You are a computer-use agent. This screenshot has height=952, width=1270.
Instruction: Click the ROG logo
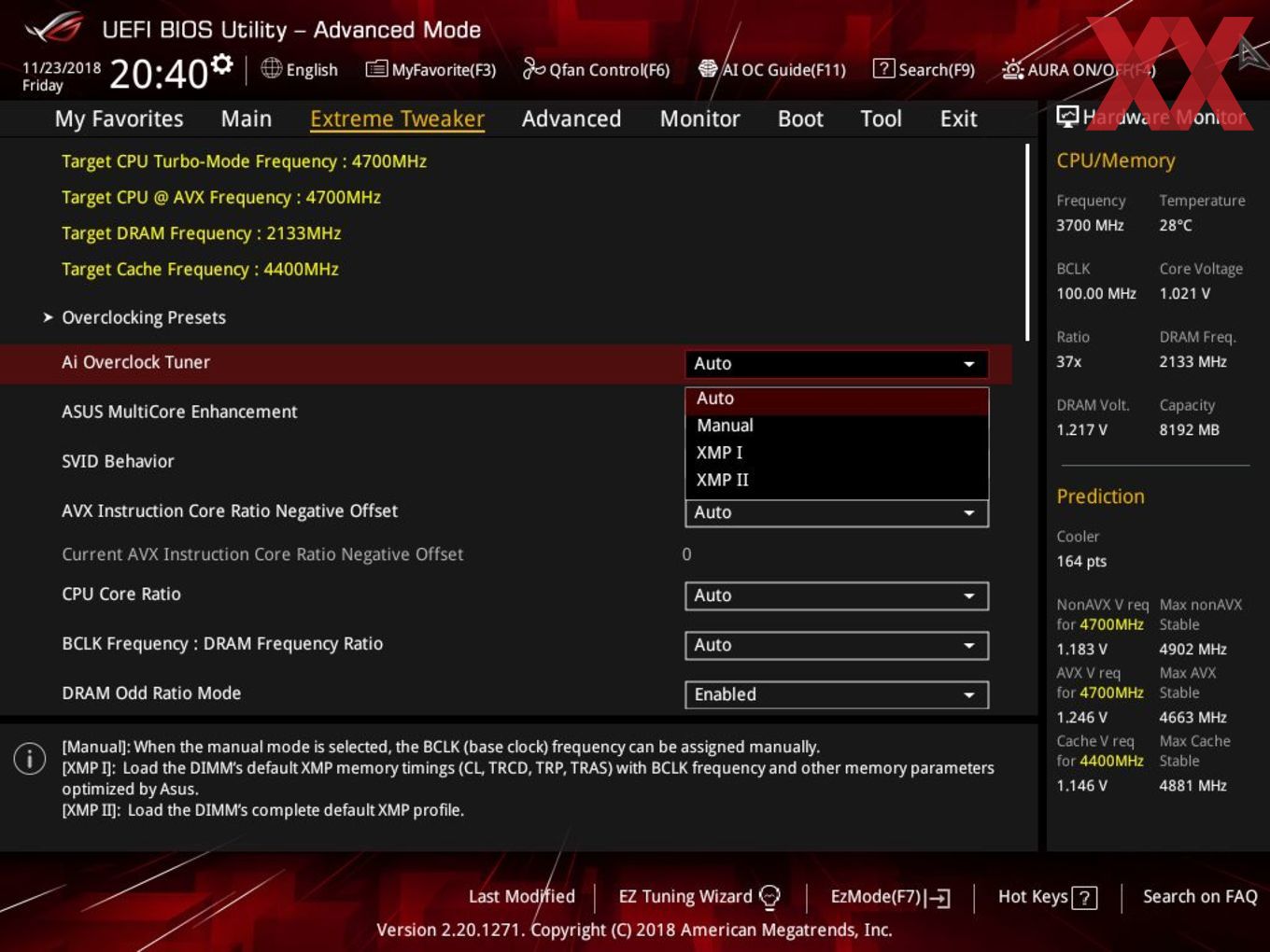(x=53, y=28)
